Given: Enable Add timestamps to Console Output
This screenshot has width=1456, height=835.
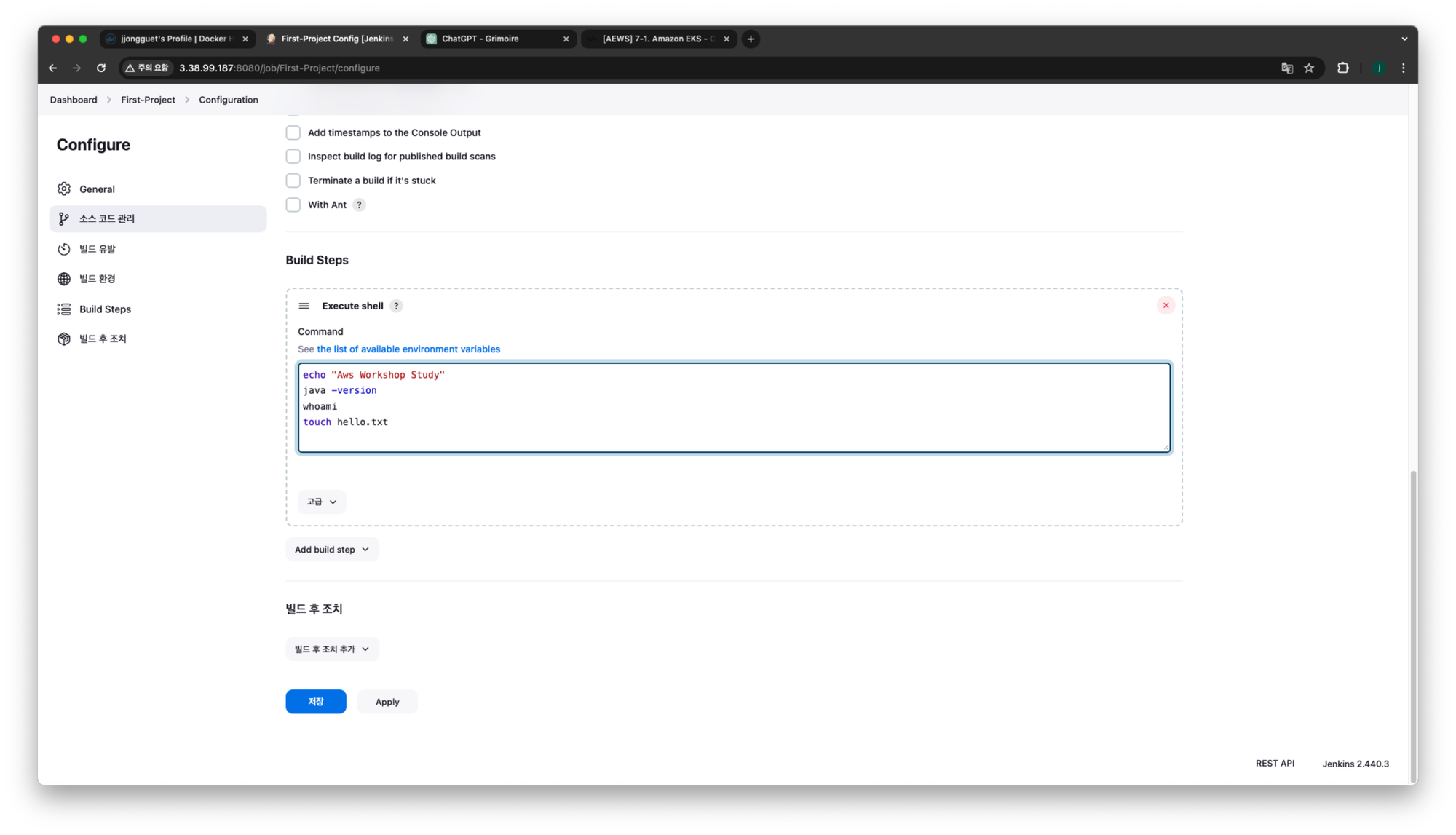Looking at the screenshot, I should click(293, 132).
